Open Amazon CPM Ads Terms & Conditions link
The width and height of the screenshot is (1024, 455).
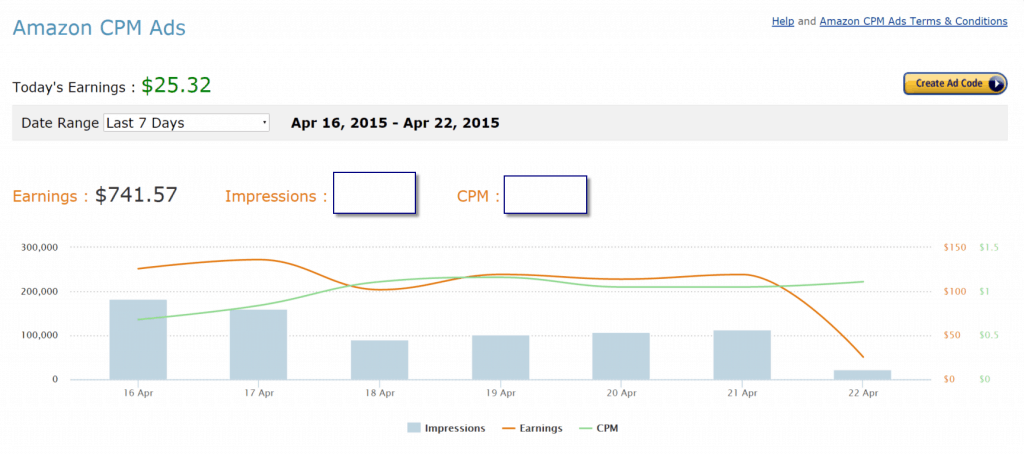click(x=913, y=22)
